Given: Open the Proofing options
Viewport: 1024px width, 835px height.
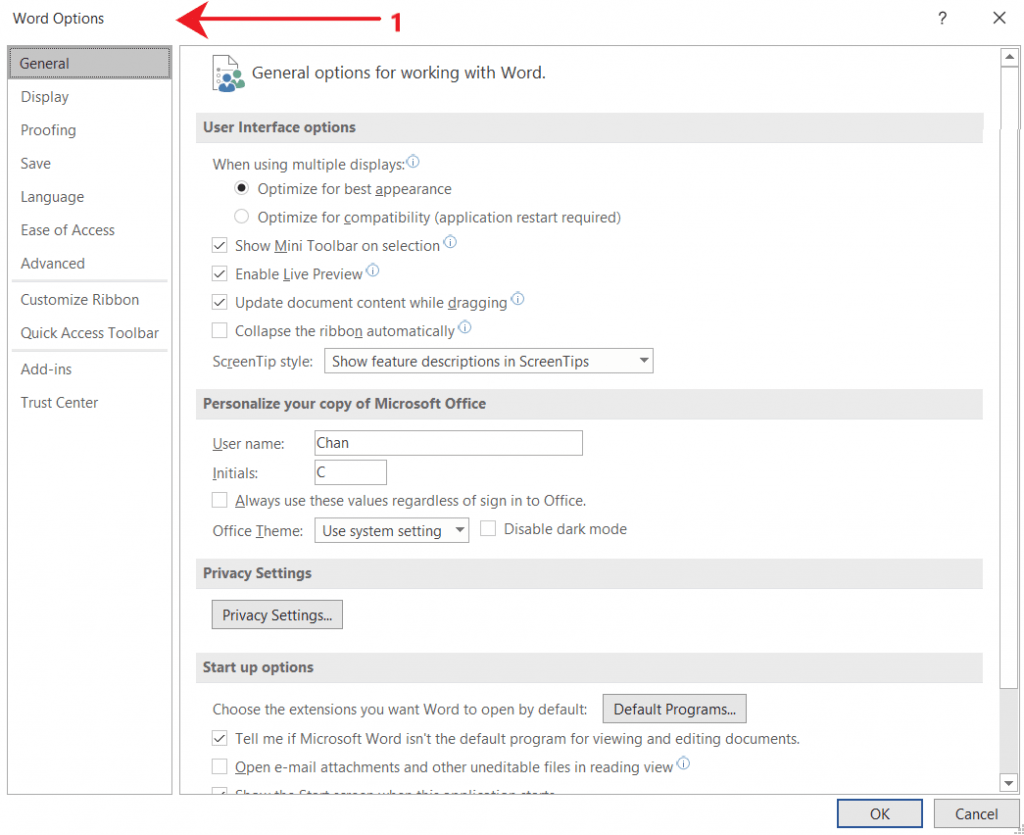Looking at the screenshot, I should [89, 130].
